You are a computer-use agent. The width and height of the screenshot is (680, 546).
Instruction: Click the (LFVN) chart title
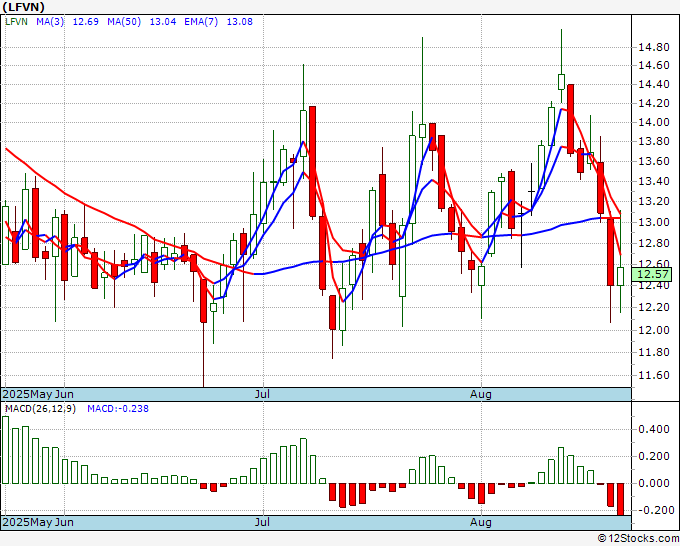pyautogui.click(x=23, y=7)
